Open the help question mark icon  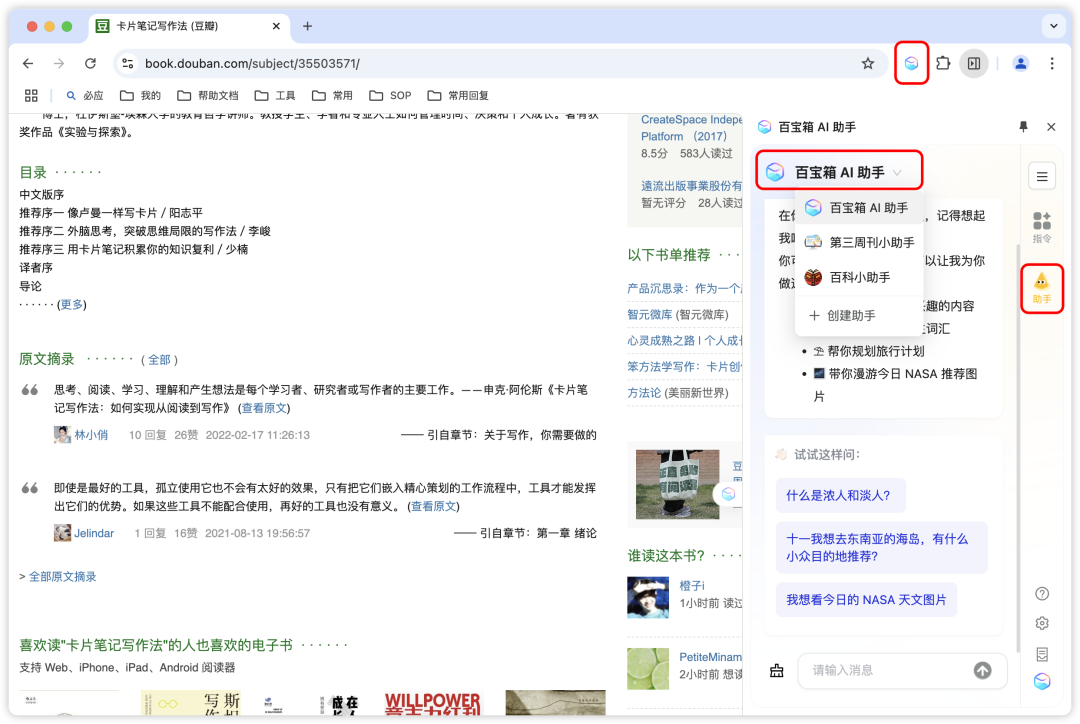pyautogui.click(x=1042, y=594)
